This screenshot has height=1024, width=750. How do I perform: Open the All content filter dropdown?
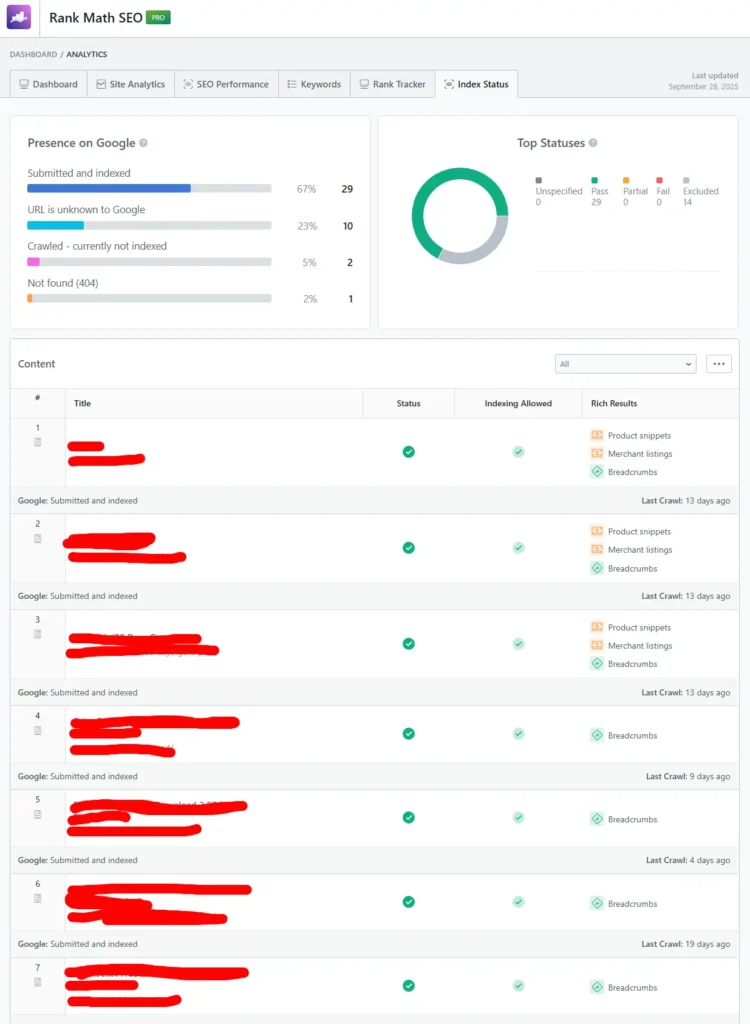pyautogui.click(x=625, y=364)
